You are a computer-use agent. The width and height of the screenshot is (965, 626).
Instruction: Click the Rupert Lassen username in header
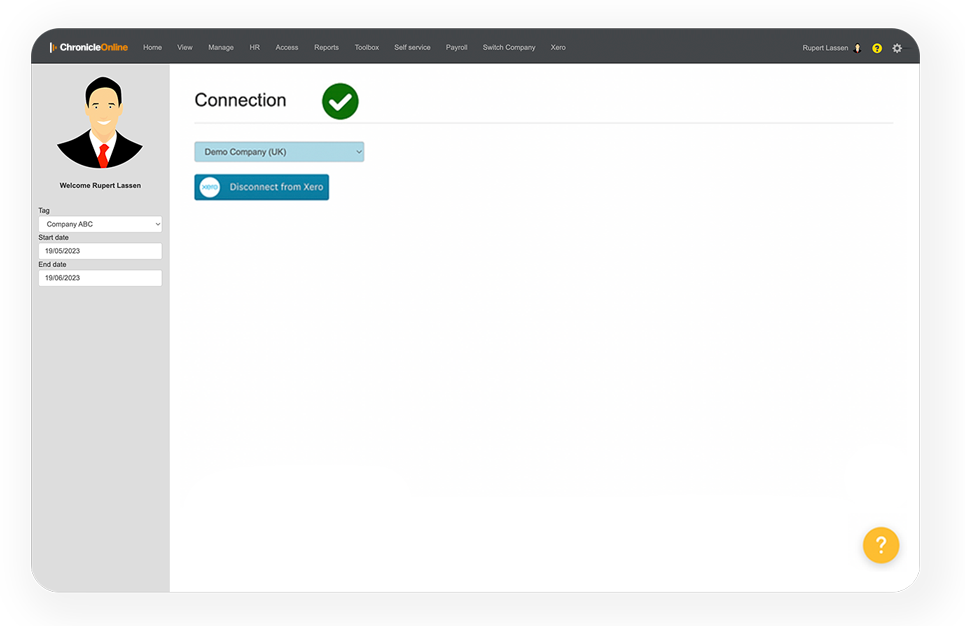click(825, 48)
